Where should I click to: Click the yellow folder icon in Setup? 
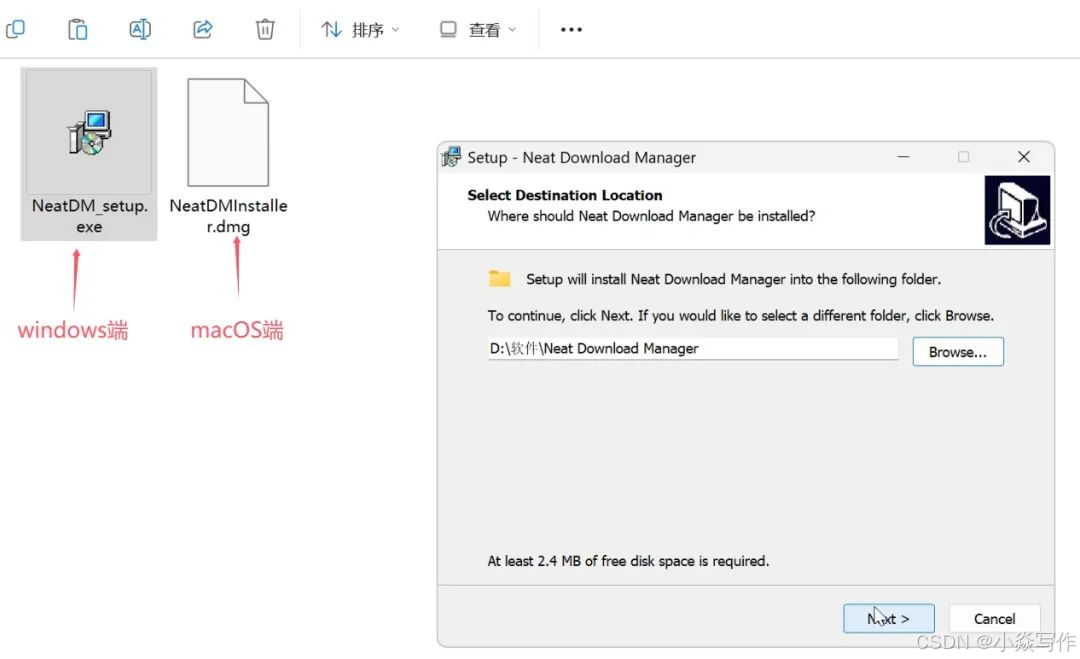(499, 278)
